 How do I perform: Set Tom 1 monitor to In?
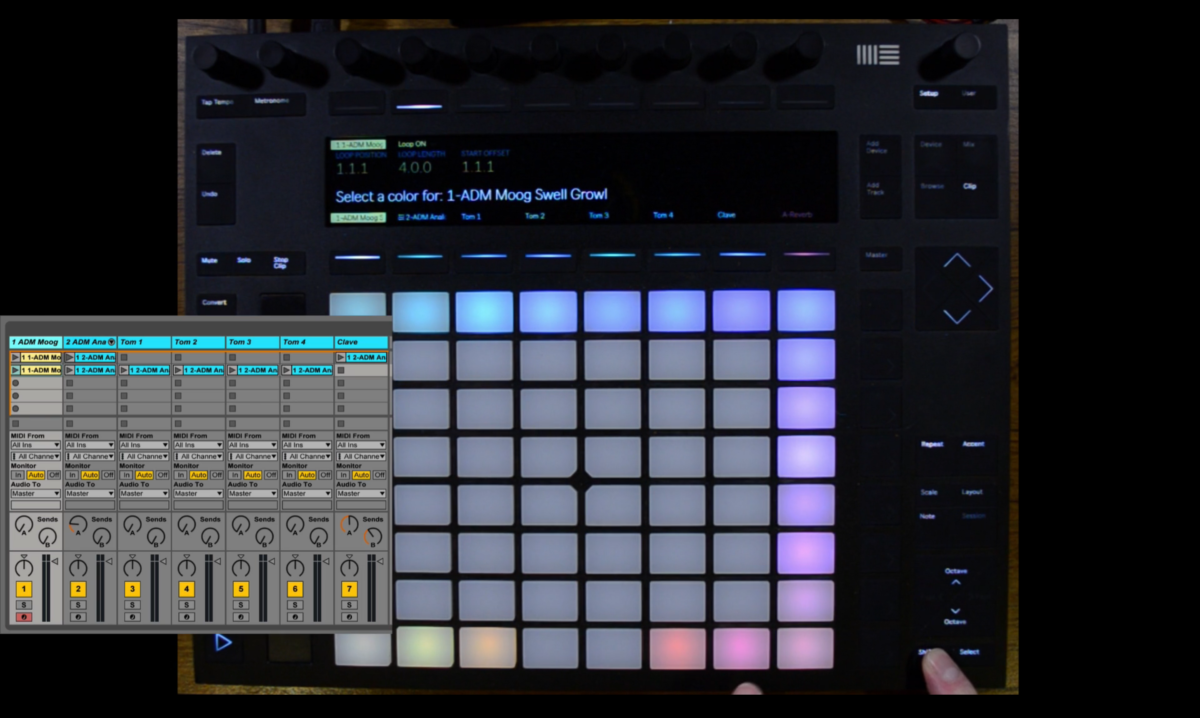point(126,475)
